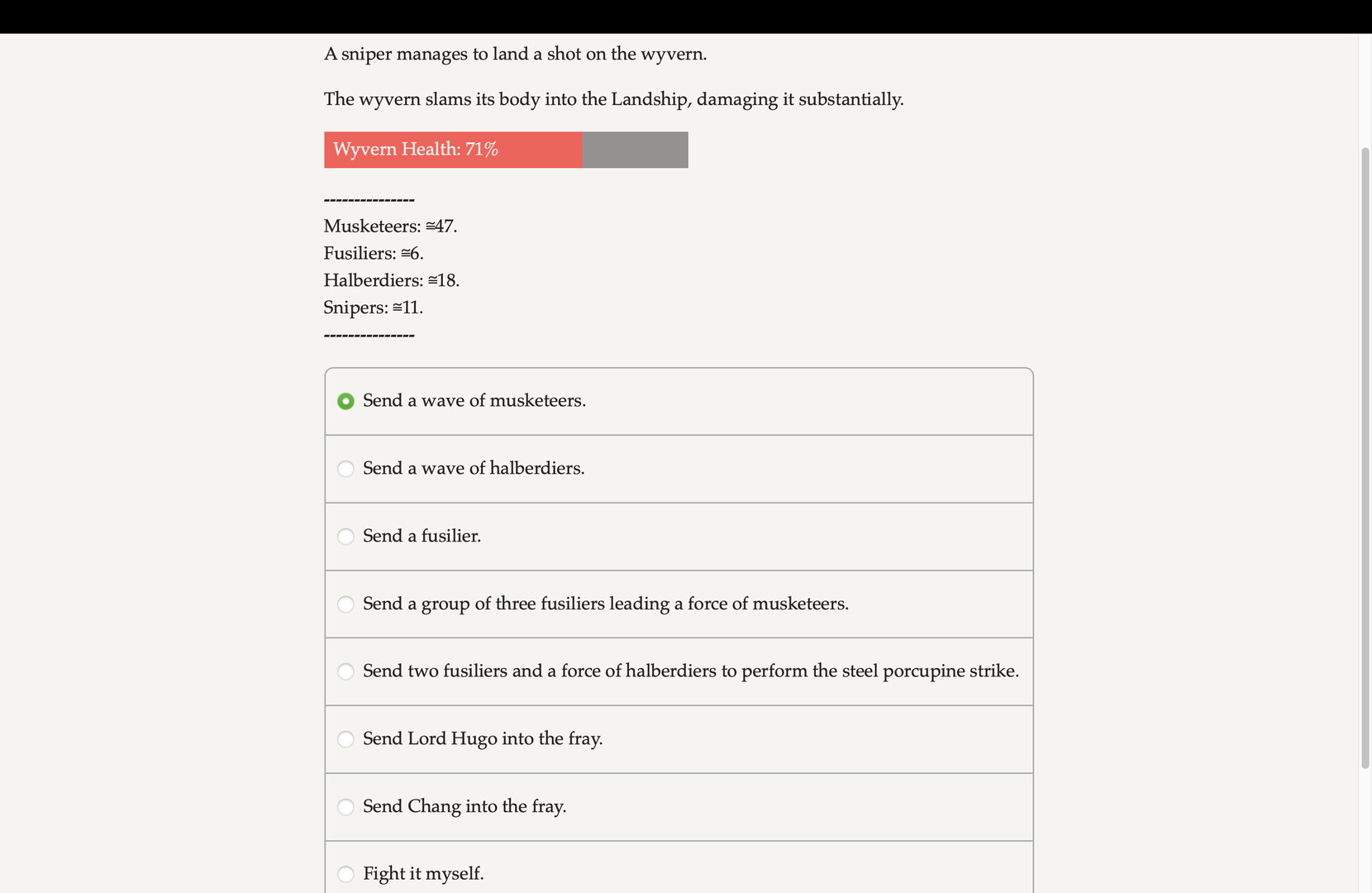The height and width of the screenshot is (893, 1372).
Task: Click the 'Send a wave of halberdiers' row
Action: coord(679,469)
